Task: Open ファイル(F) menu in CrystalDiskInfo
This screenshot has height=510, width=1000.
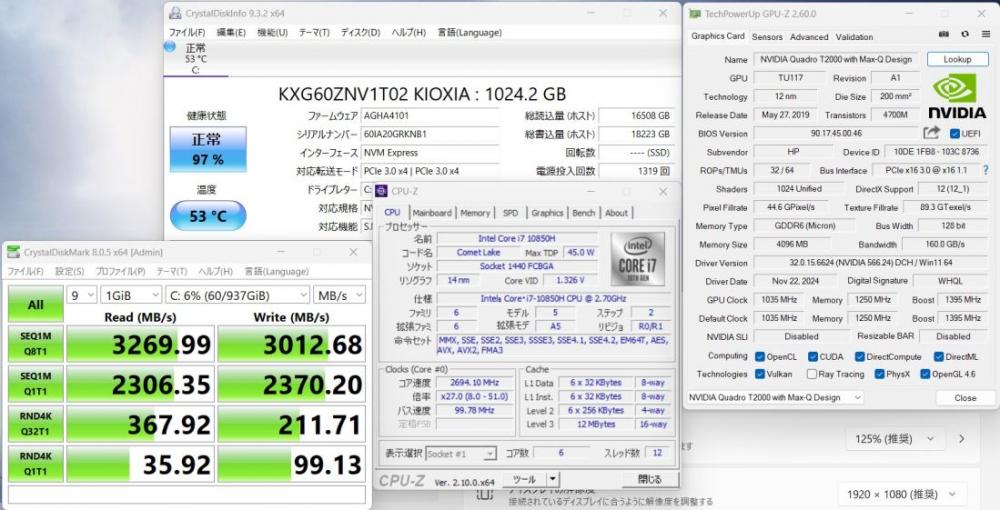Action: pos(187,33)
